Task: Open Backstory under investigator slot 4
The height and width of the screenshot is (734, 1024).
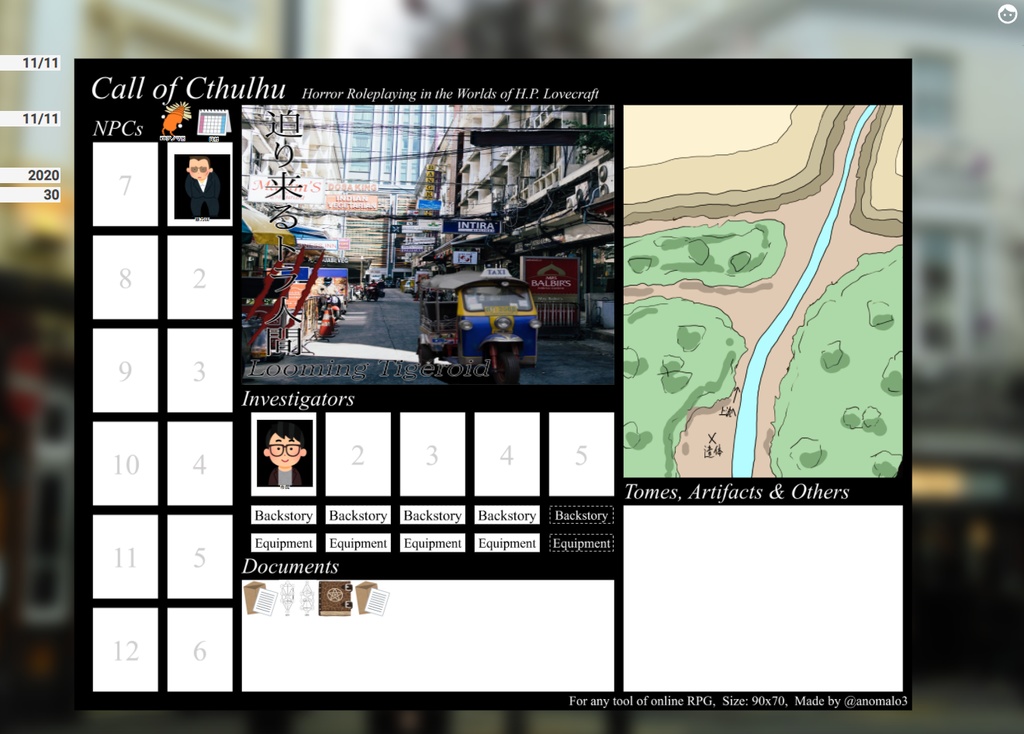Action: 507,515
